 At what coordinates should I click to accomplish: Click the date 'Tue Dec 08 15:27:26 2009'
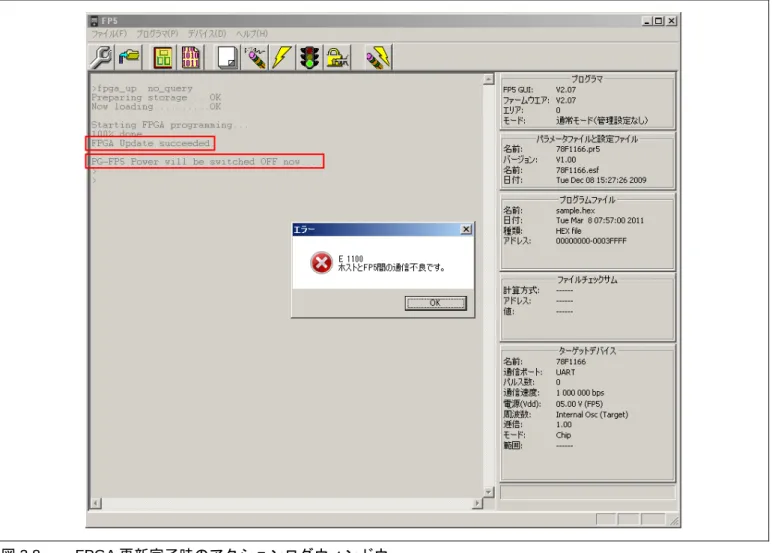pyautogui.click(x=601, y=180)
